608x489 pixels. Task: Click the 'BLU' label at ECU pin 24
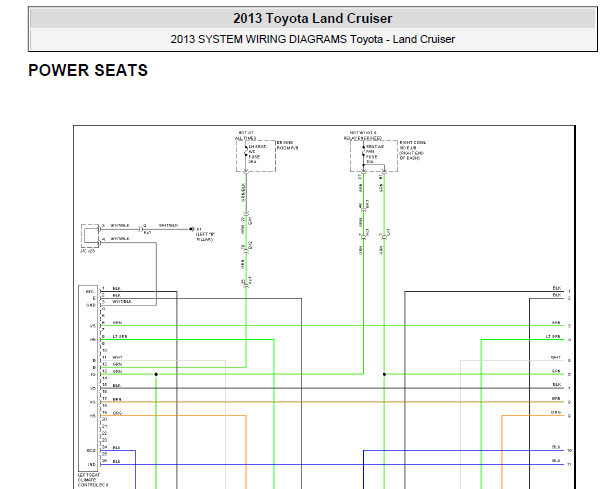coord(116,448)
